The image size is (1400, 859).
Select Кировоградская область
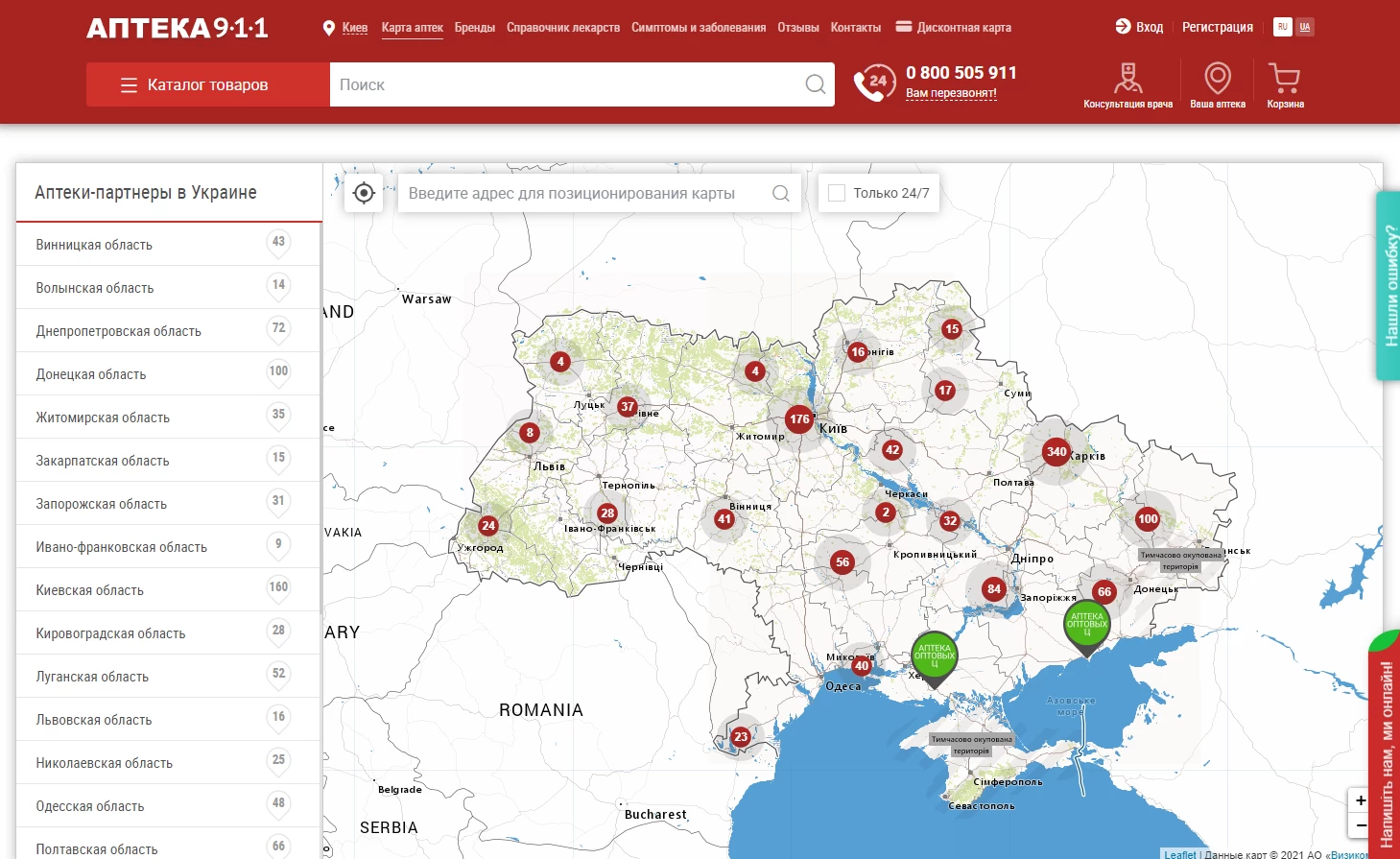click(x=168, y=633)
